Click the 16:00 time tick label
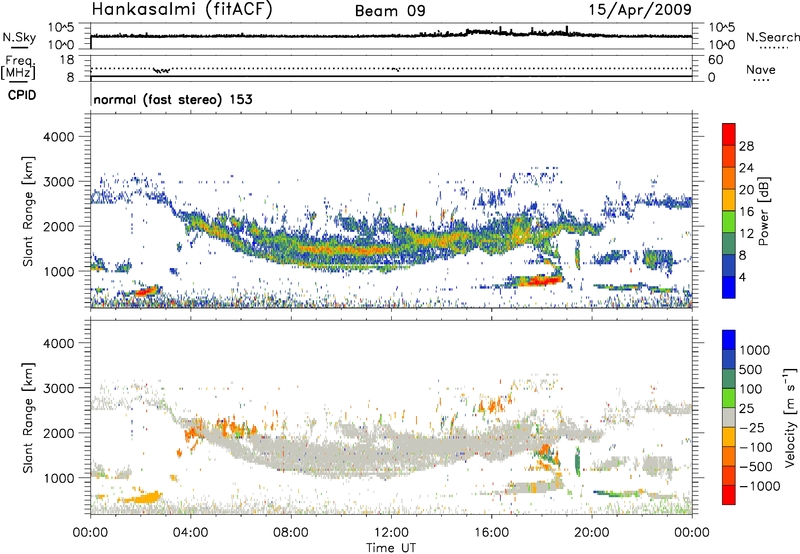The height and width of the screenshot is (554, 800). point(491,533)
